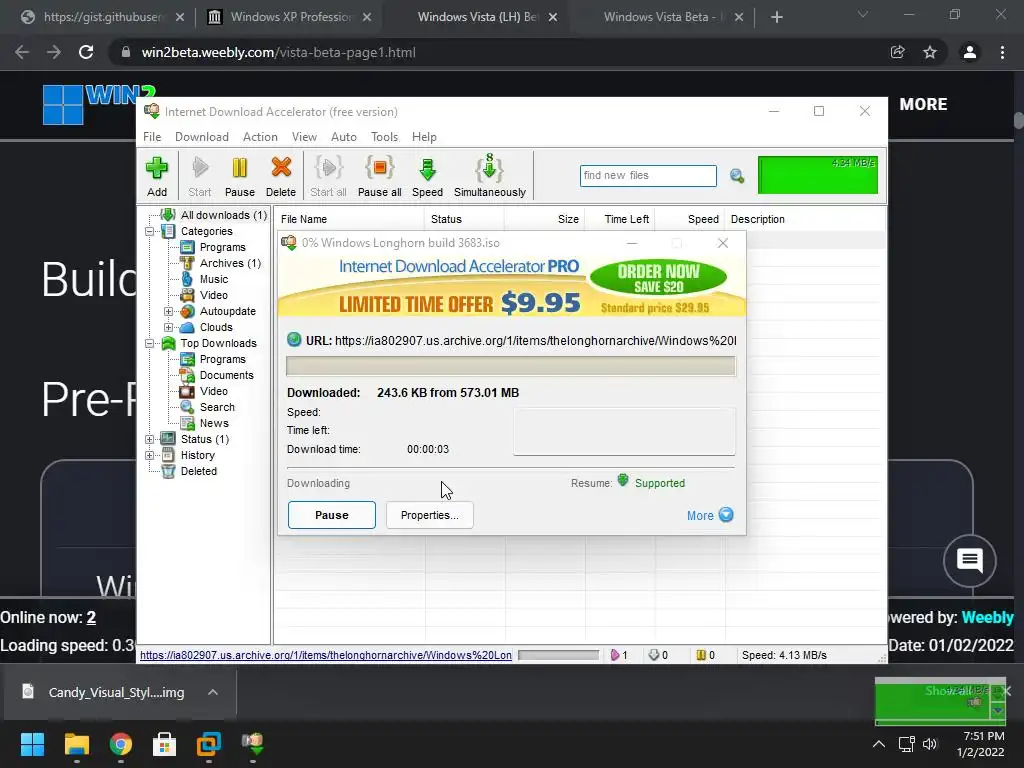Select Archives (1) category
The height and width of the screenshot is (768, 1024).
coord(230,263)
